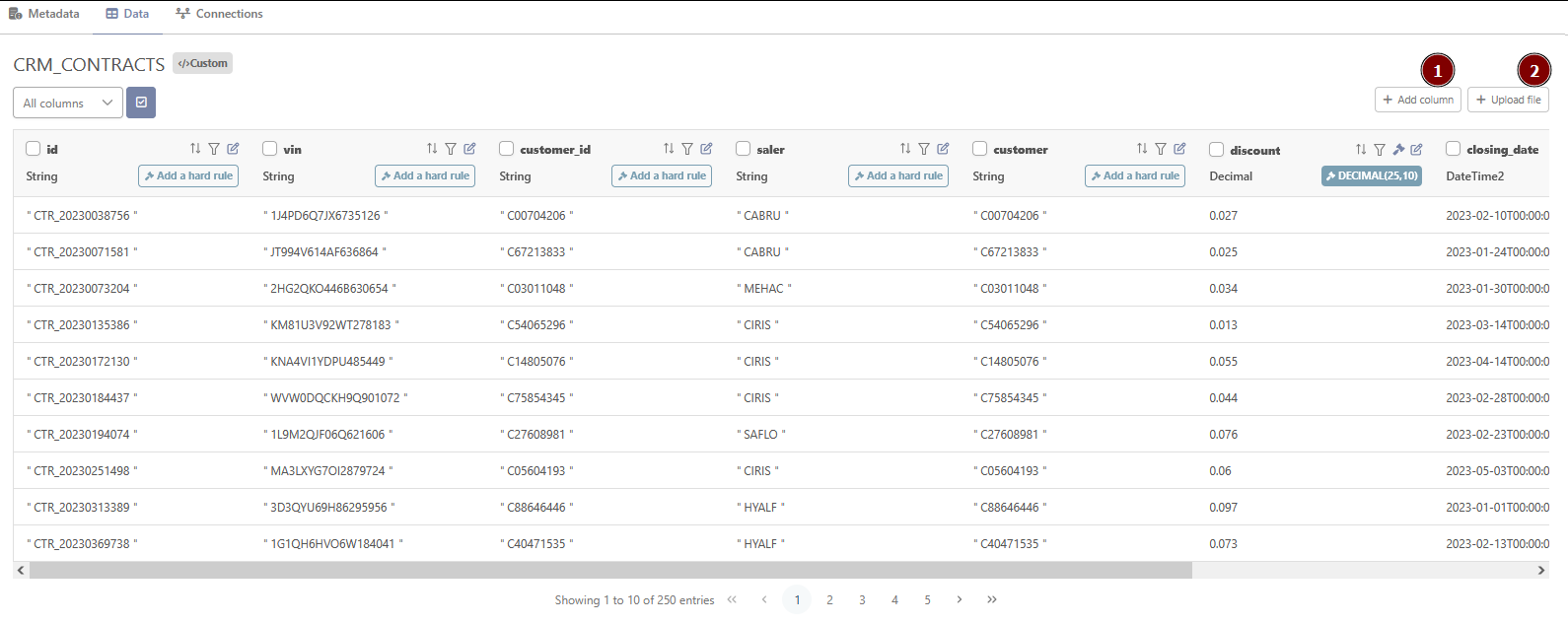Viewport: 1568px width, 625px height.
Task: Go to page 2
Action: (x=829, y=599)
